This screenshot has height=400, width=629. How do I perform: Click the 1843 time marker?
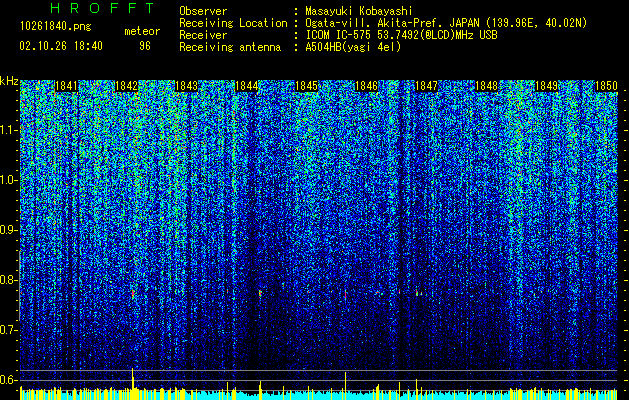[187, 86]
